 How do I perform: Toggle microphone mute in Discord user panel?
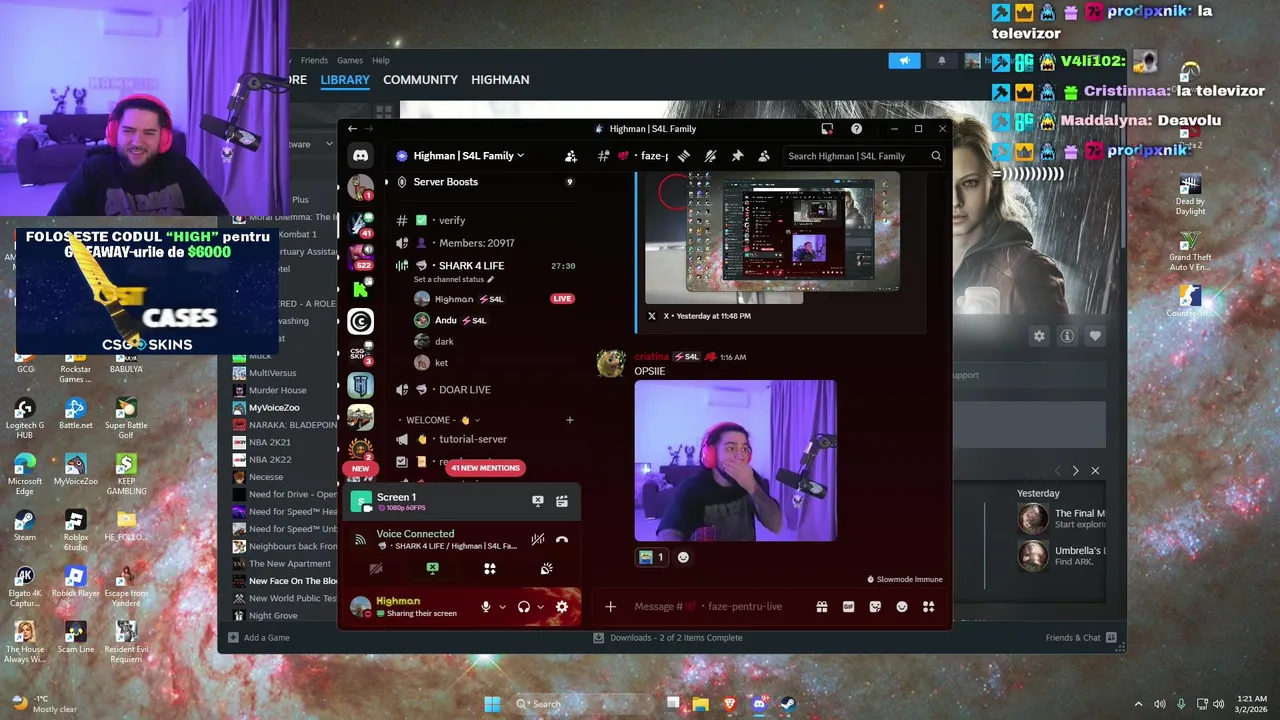[x=486, y=607]
